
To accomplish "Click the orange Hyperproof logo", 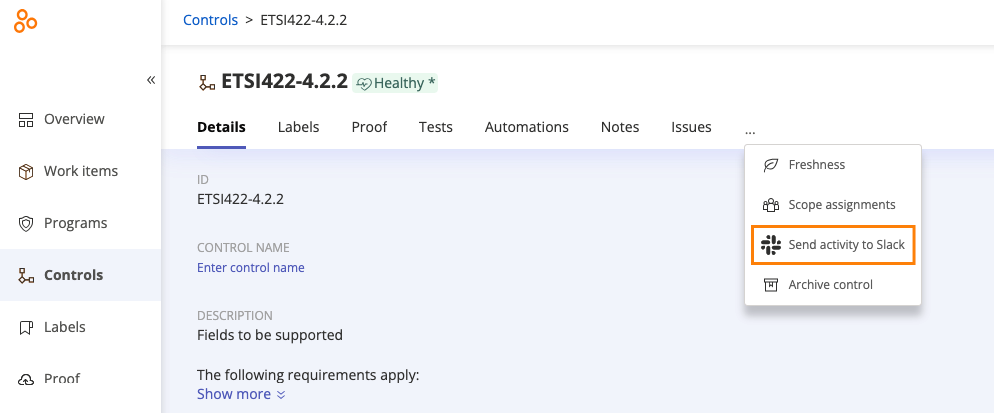I will [x=25, y=20].
